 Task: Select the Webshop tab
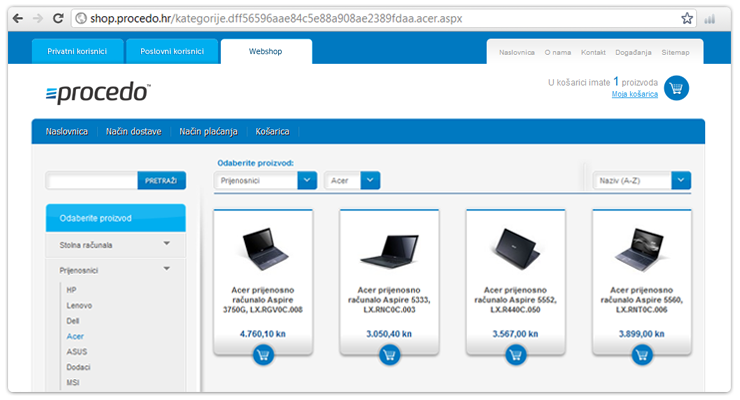pos(266,51)
